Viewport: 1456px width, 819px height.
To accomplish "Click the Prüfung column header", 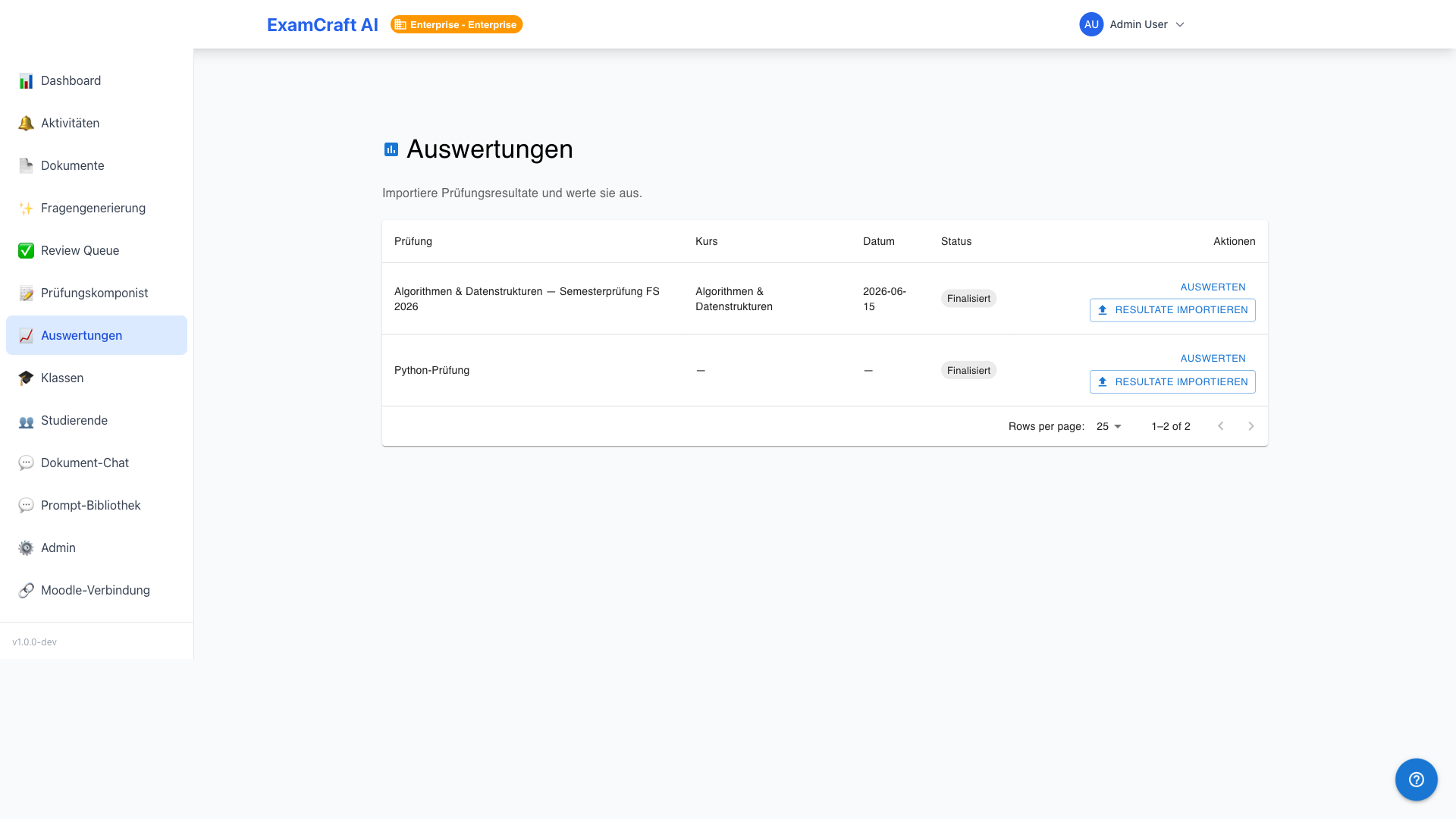I will [x=413, y=241].
